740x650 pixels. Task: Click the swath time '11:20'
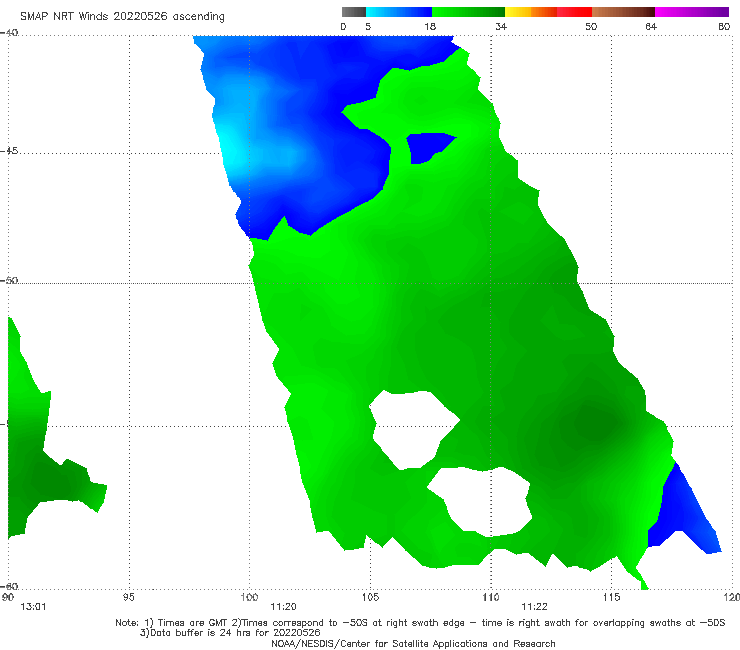(283, 607)
